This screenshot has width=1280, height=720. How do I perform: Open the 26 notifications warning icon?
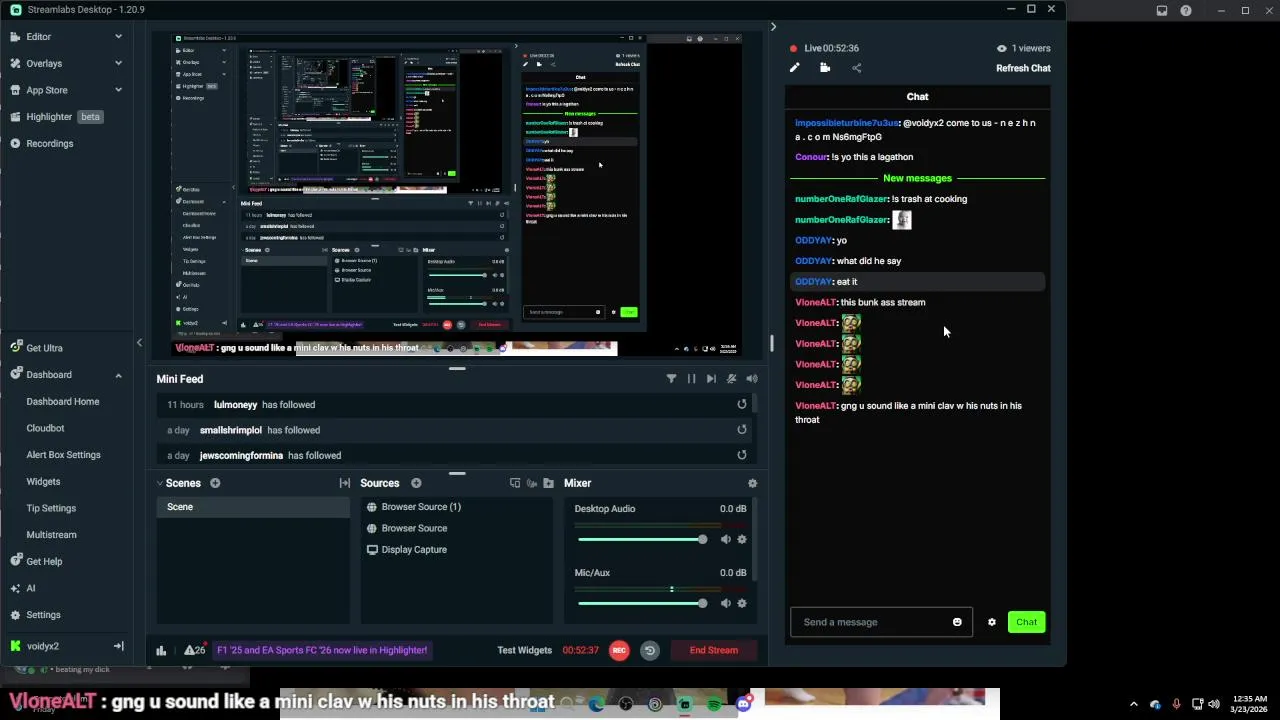(x=195, y=651)
